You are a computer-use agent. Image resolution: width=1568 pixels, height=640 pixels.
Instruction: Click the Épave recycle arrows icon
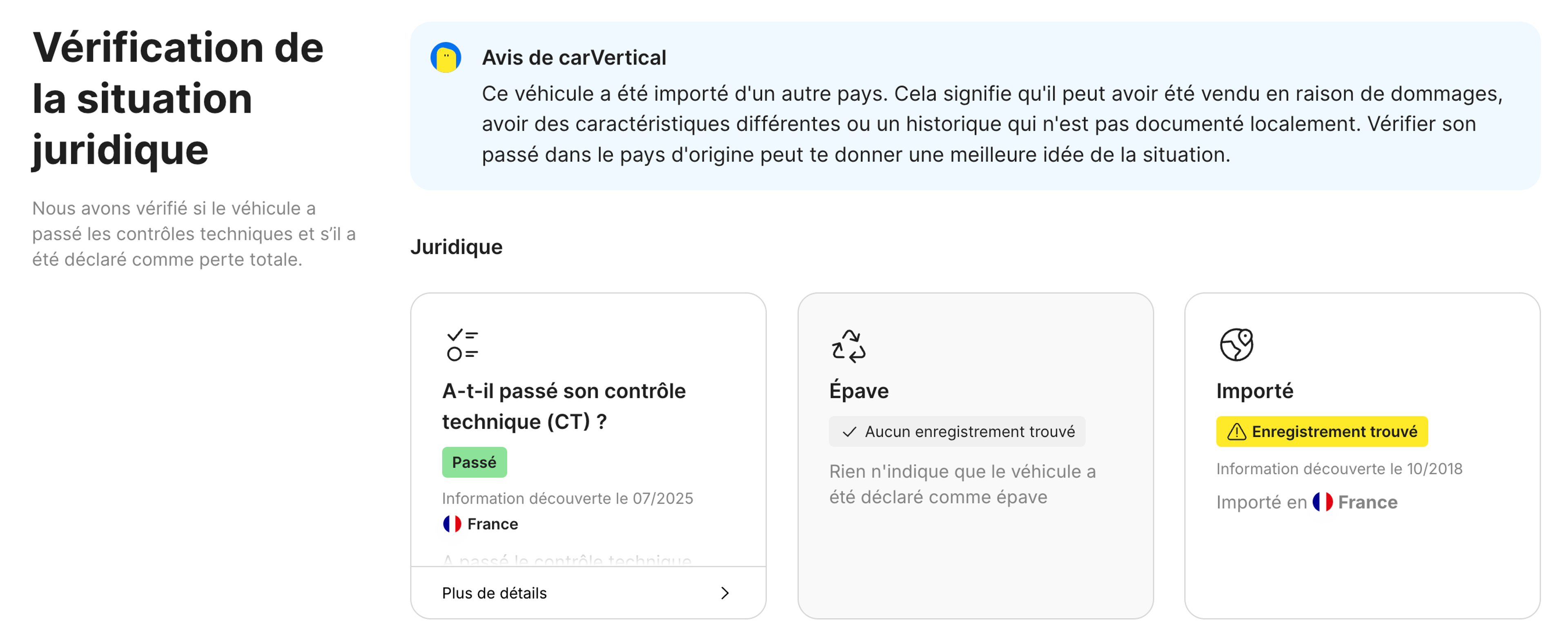849,346
